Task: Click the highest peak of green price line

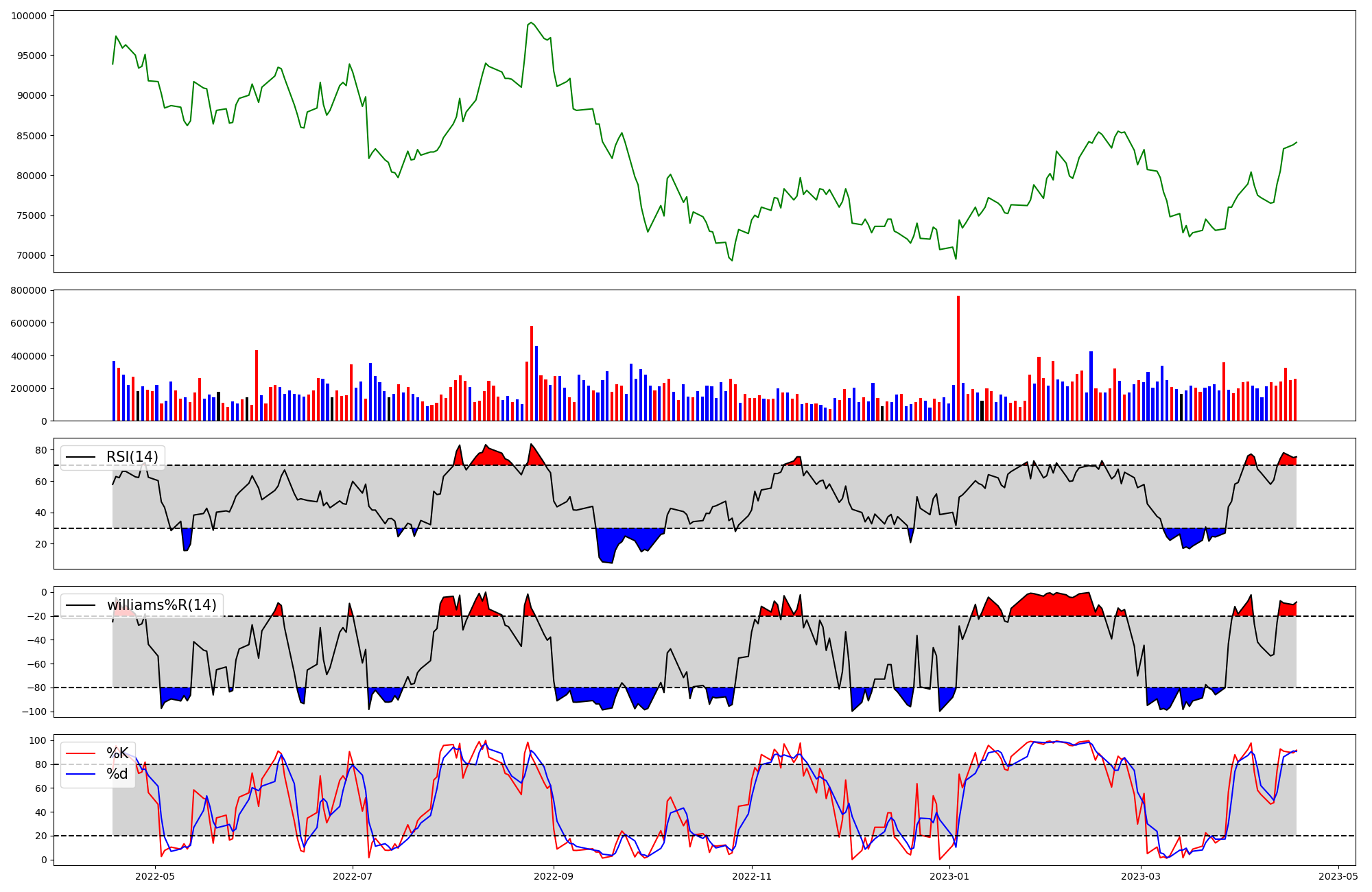Action: (532, 23)
